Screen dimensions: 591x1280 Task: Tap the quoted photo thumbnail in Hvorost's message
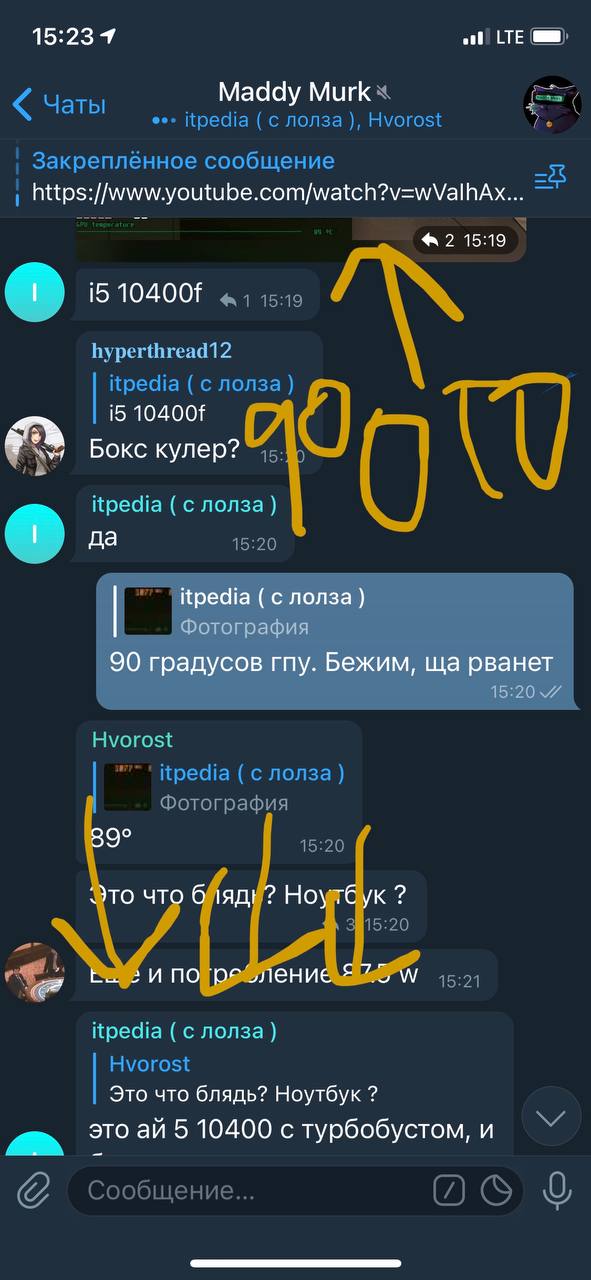click(x=127, y=787)
